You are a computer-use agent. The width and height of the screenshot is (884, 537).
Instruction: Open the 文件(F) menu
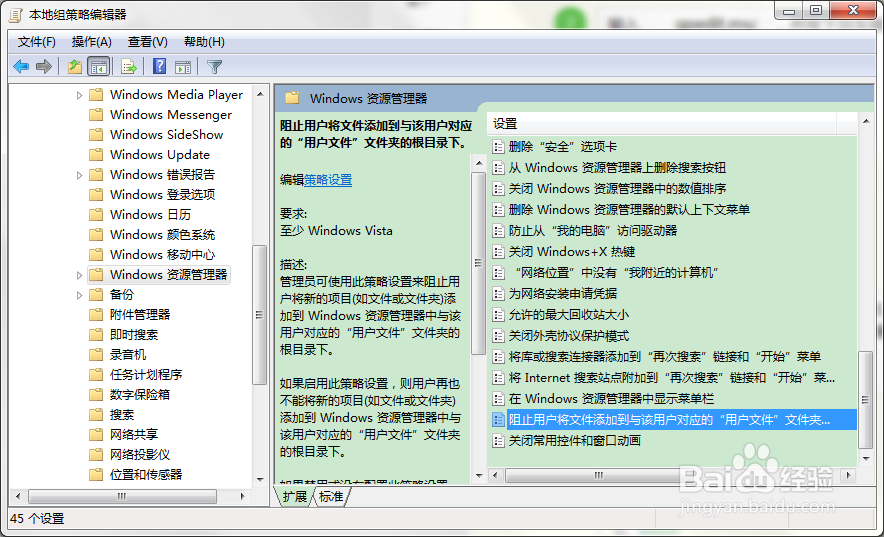(x=37, y=42)
